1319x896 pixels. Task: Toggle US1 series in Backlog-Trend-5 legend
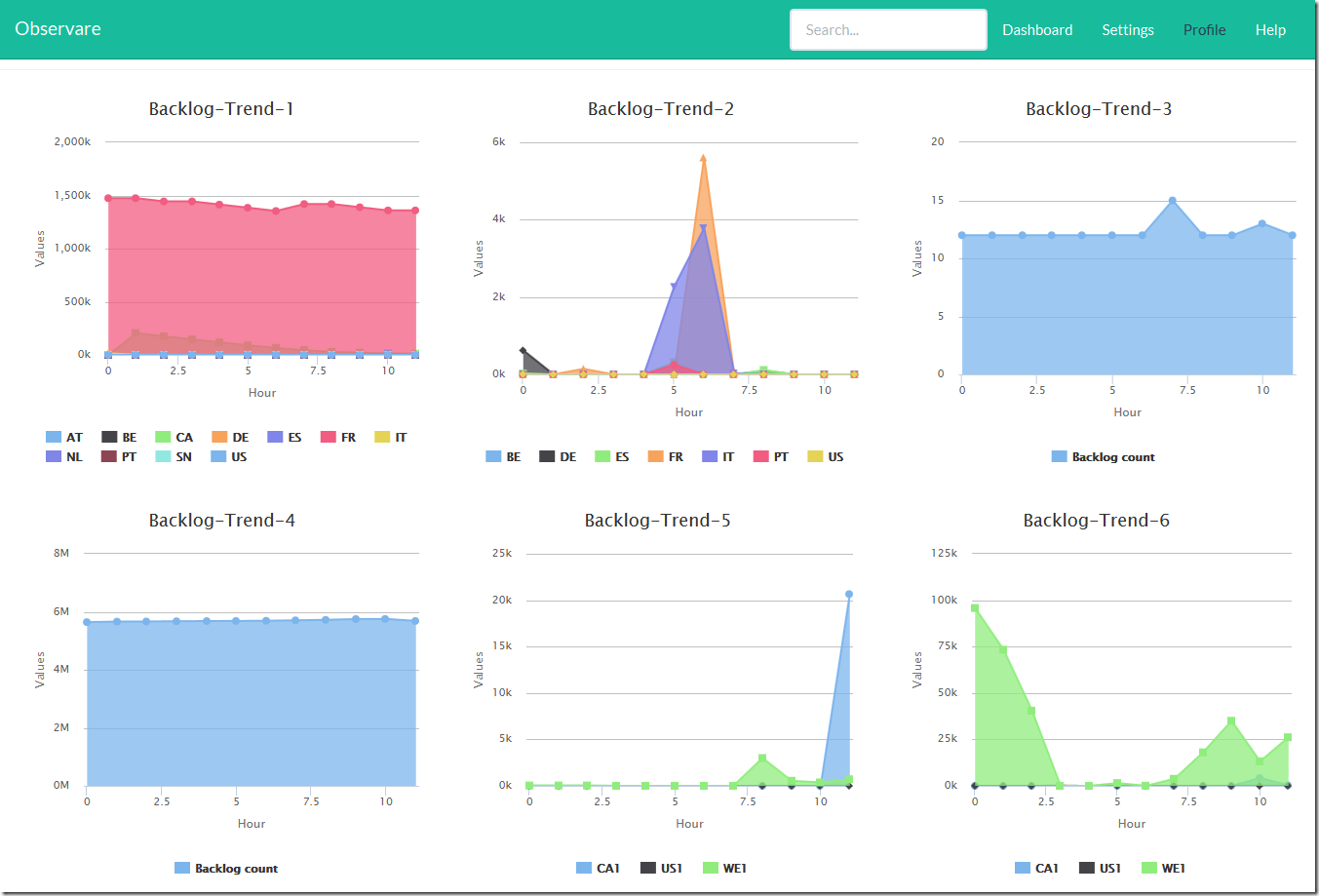[x=662, y=869]
